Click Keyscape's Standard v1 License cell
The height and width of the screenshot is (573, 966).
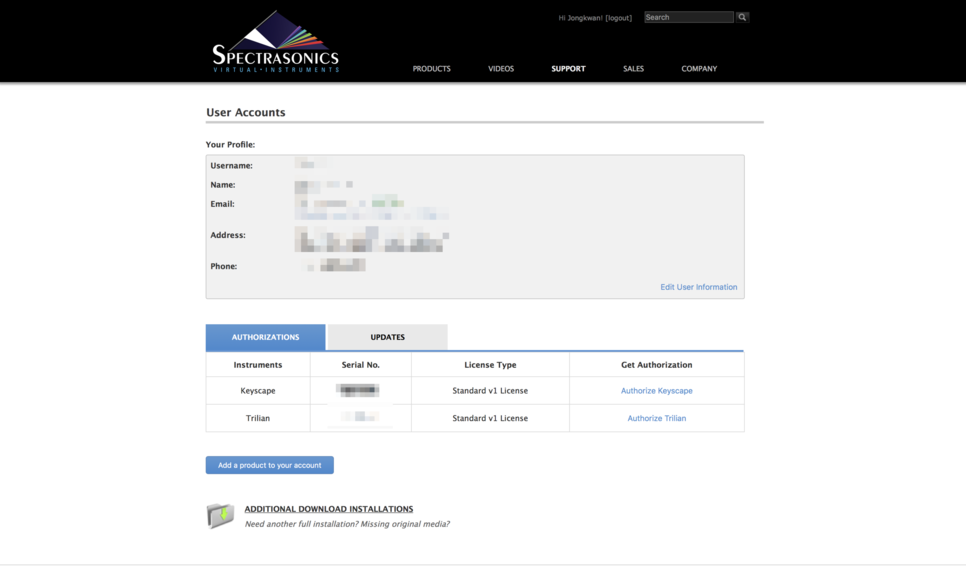490,391
